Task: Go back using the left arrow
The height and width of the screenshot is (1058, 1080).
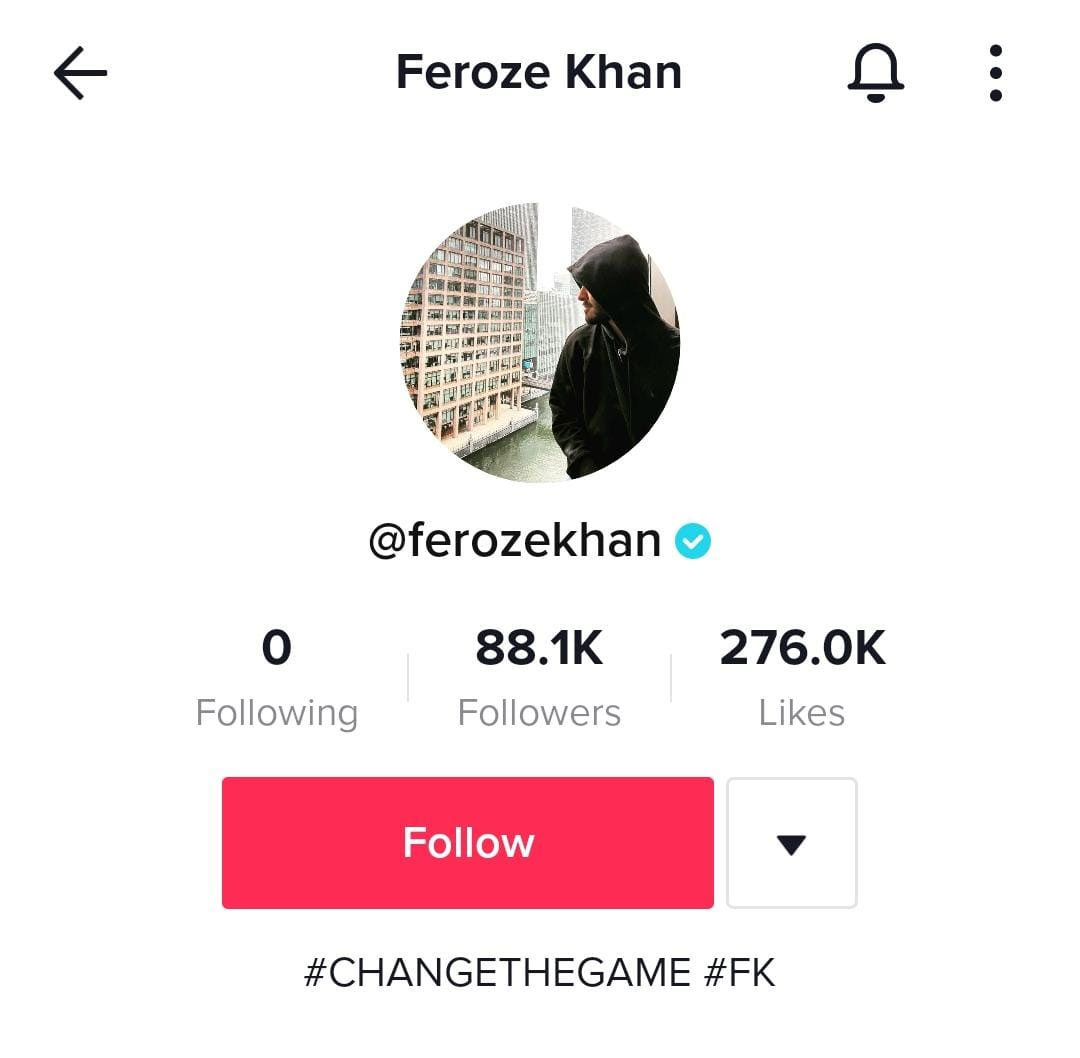Action: 81,73
